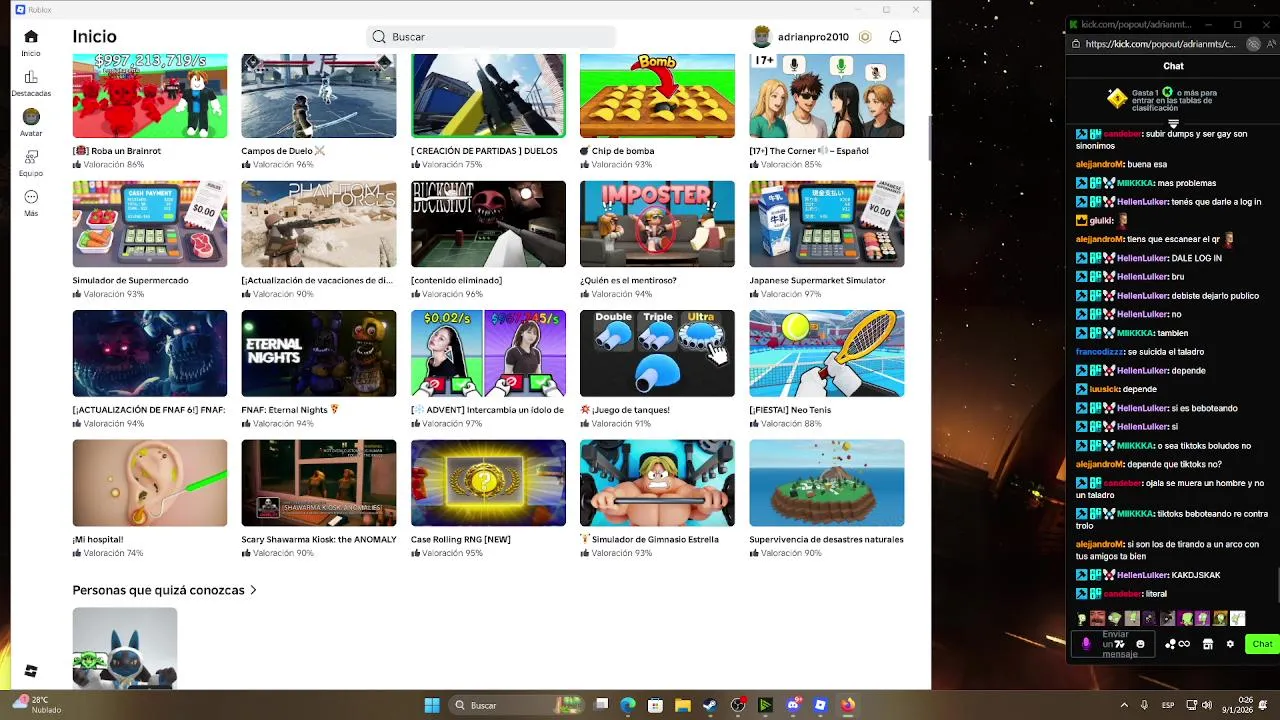Open the notifications bell in Roblox
The height and width of the screenshot is (720, 1280).
tap(895, 37)
